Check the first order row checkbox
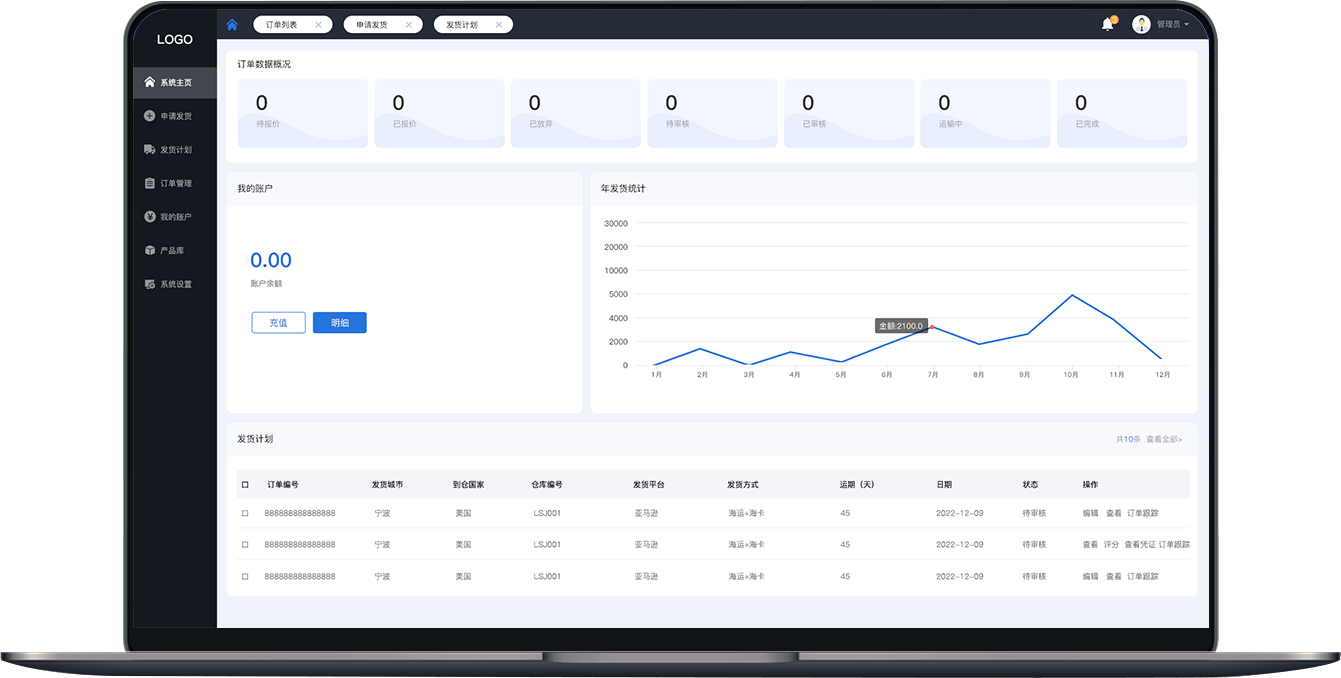Screen dimensions: 1341x678 coord(245,513)
